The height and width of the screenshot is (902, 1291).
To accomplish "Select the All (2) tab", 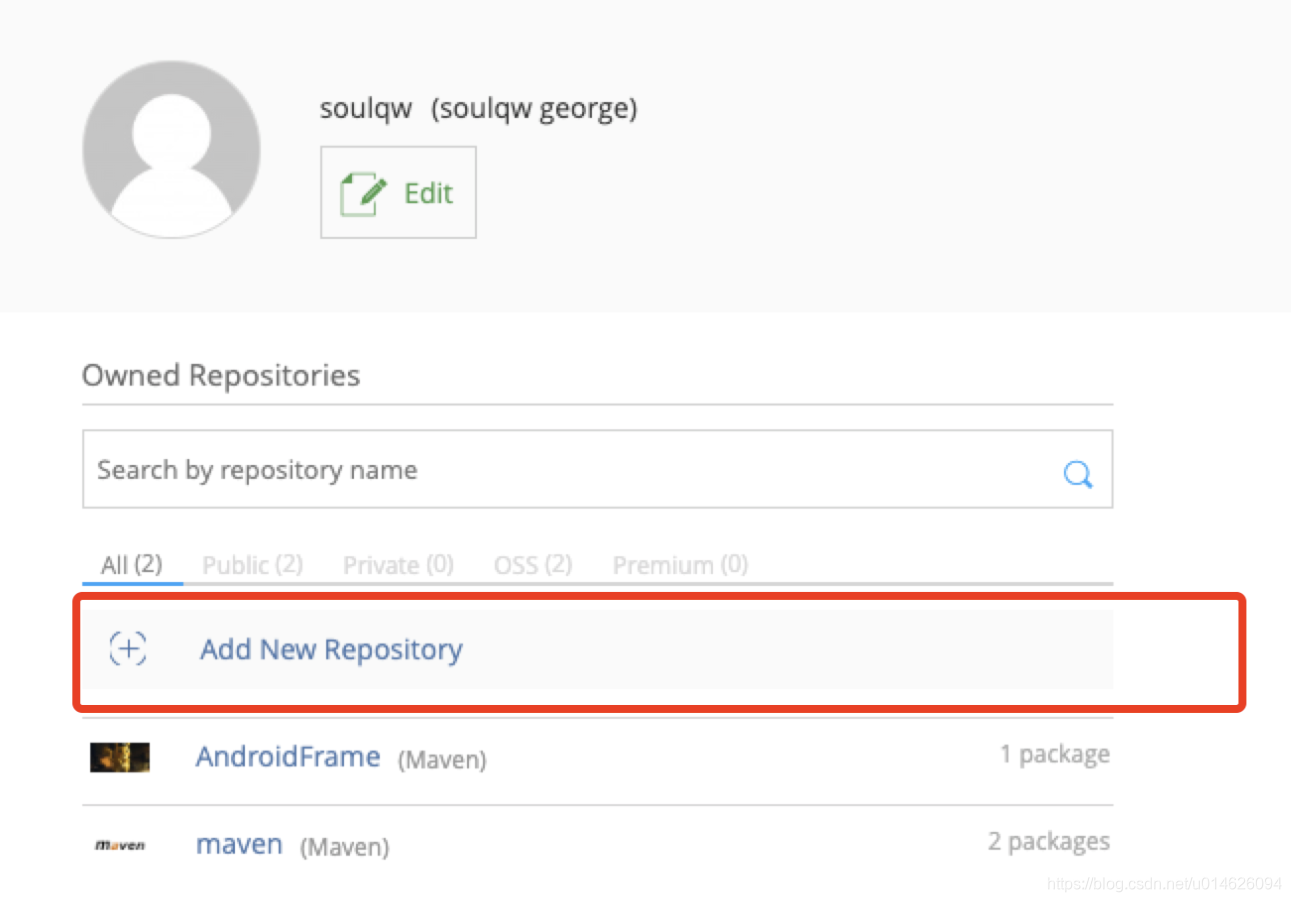I will pyautogui.click(x=132, y=565).
